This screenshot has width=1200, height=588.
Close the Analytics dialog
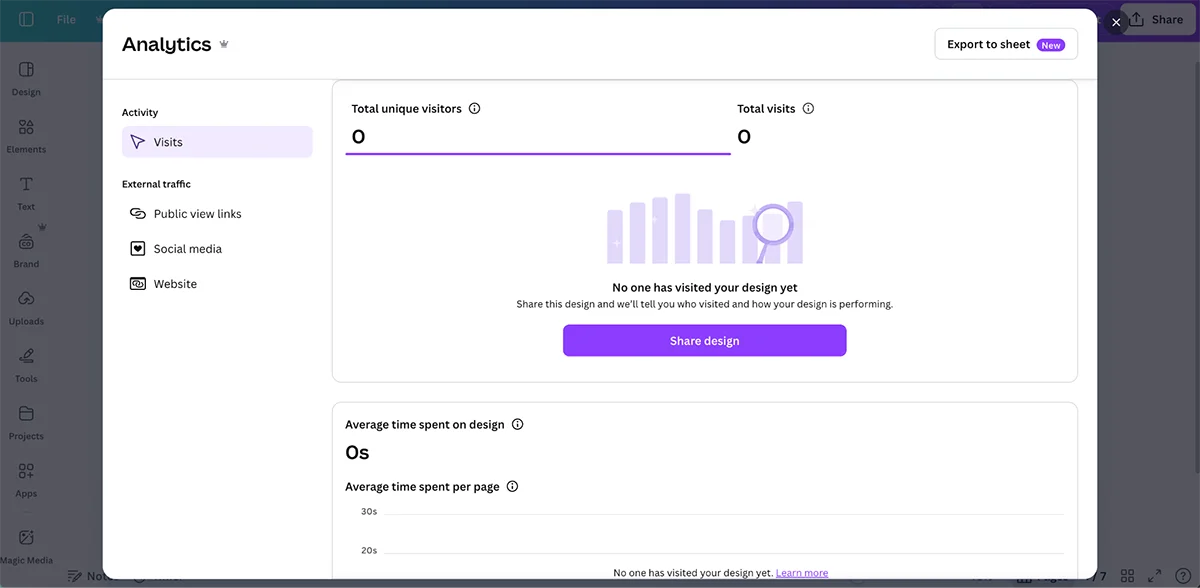point(1116,22)
